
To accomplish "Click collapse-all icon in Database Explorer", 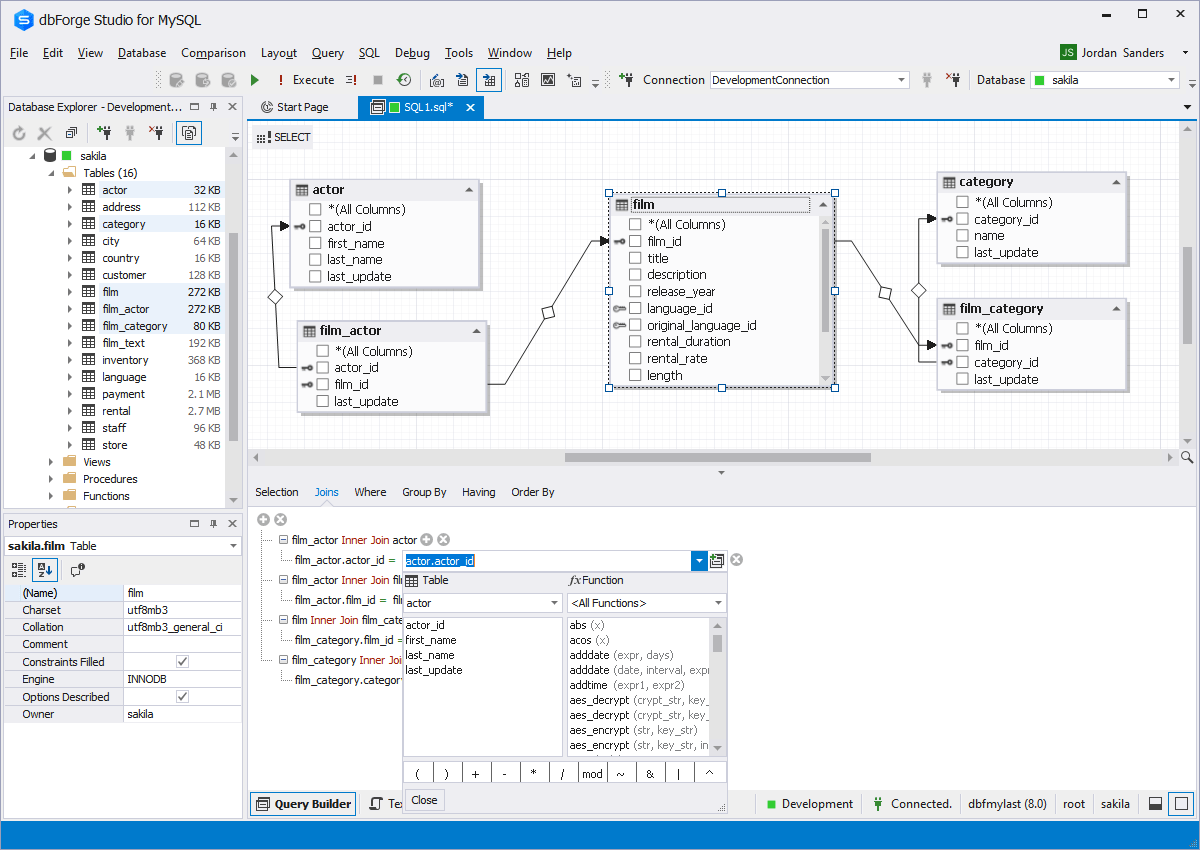I will pyautogui.click(x=71, y=132).
